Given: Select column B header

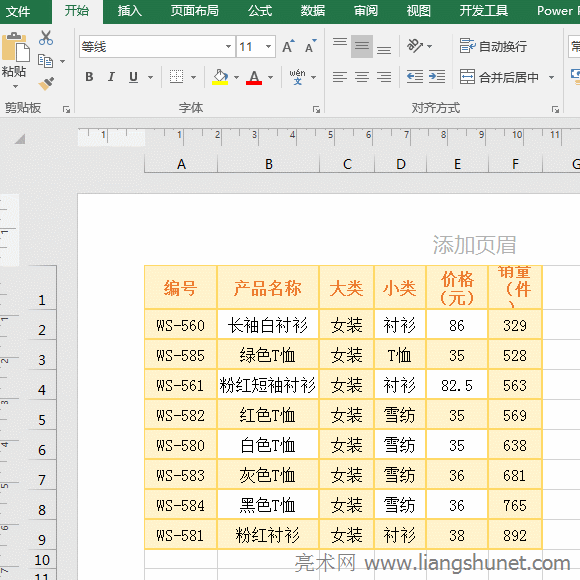Looking at the screenshot, I should click(269, 164).
